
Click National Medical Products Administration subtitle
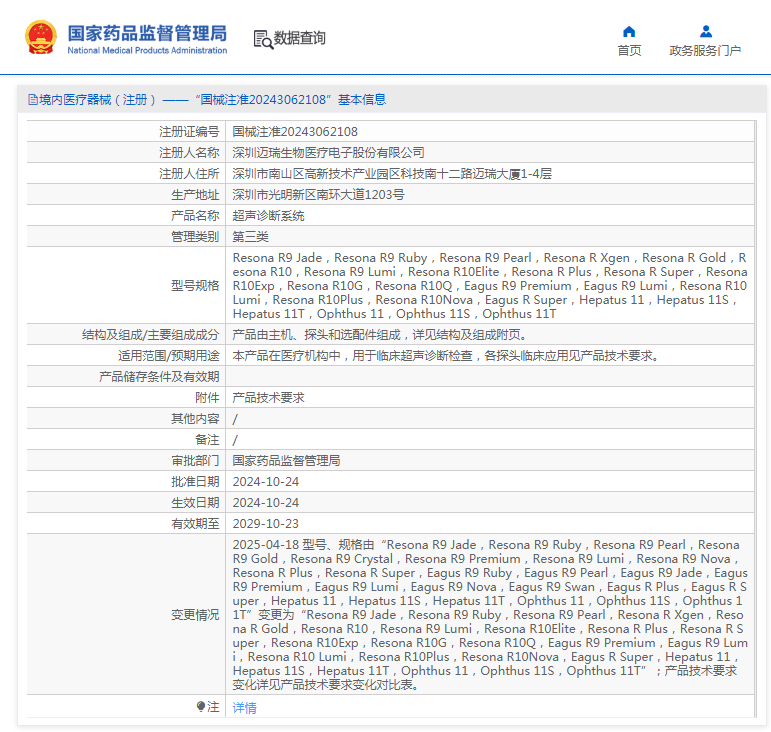147,50
